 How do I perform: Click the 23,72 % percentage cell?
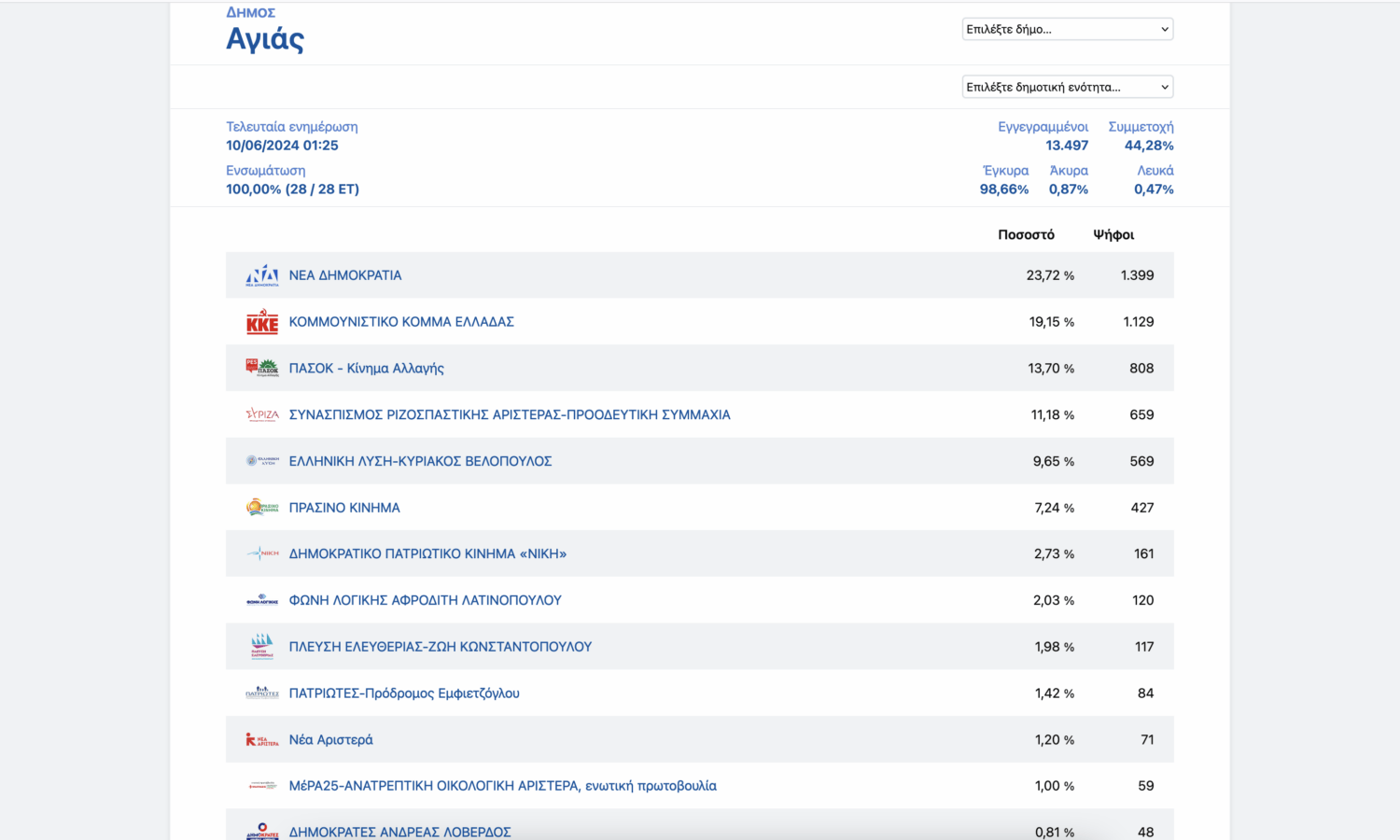(x=1050, y=275)
